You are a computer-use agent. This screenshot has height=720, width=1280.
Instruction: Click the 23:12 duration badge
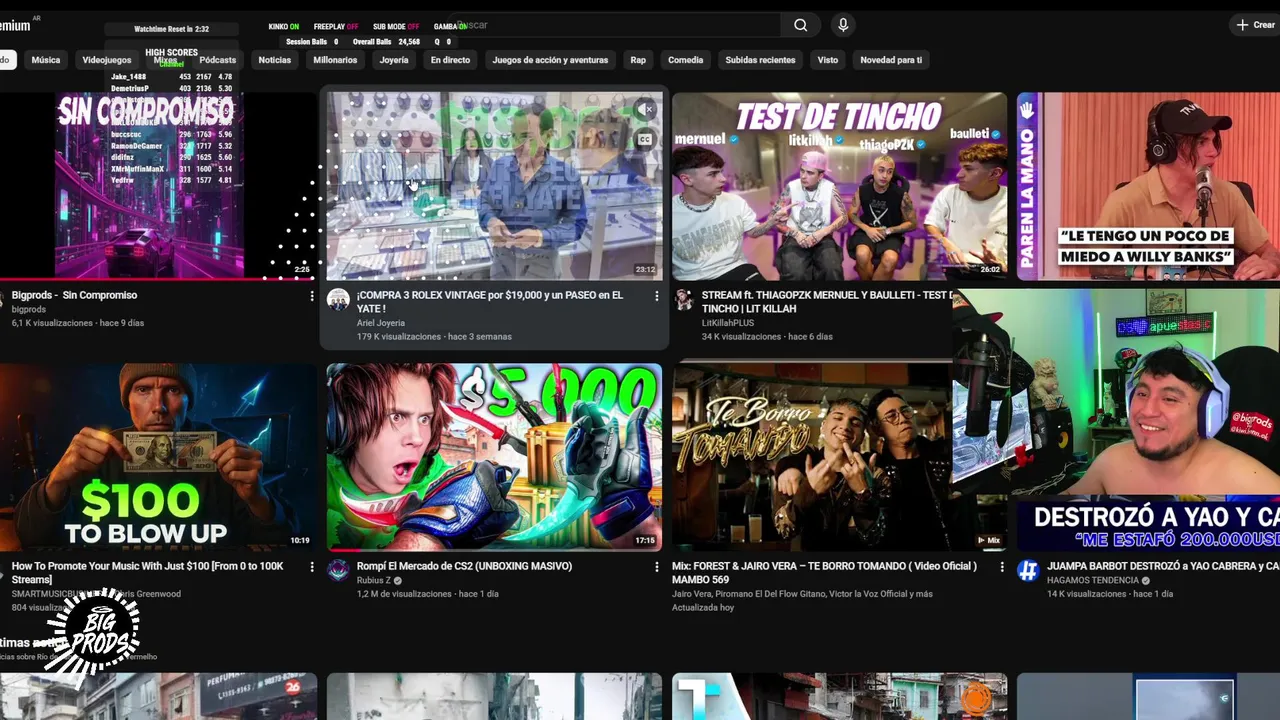click(645, 270)
